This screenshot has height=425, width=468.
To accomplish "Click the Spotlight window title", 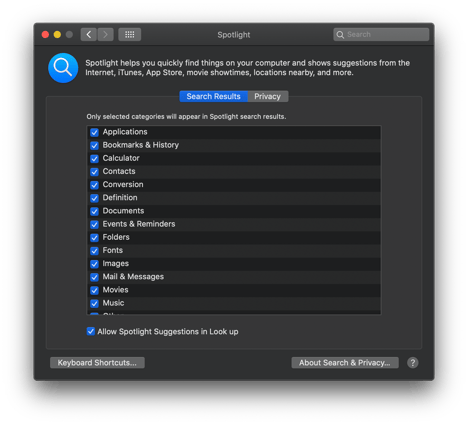I will 234,35.
